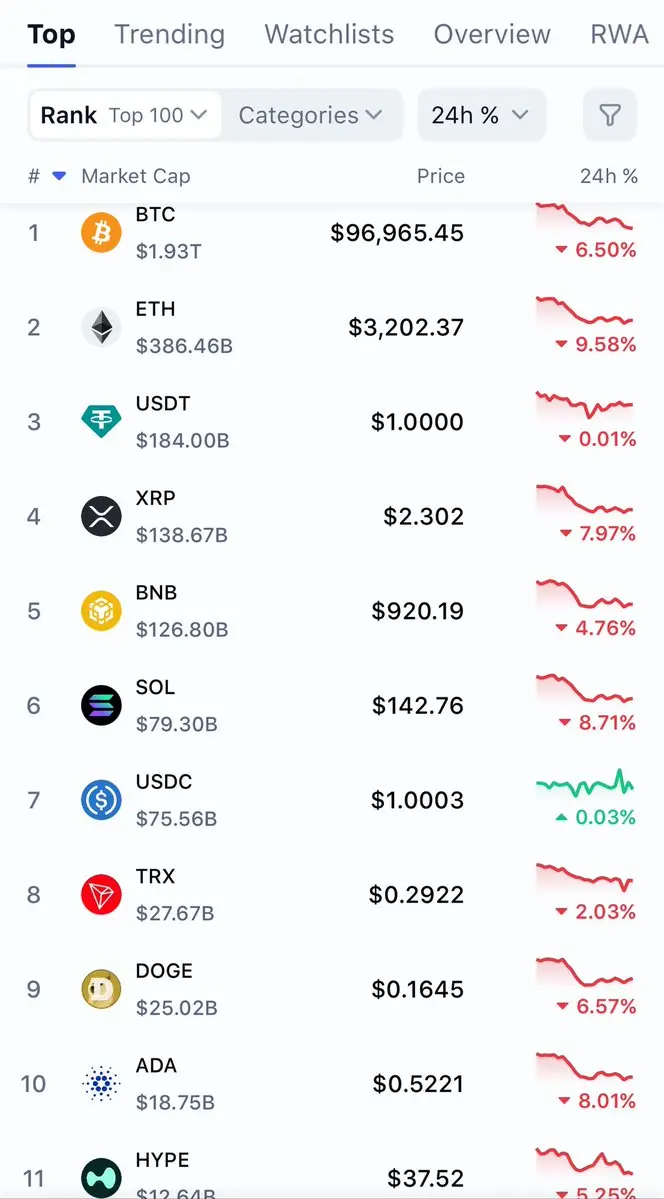Screen dimensions: 664x1199
Task: Open the Watchlists tab
Action: (329, 35)
